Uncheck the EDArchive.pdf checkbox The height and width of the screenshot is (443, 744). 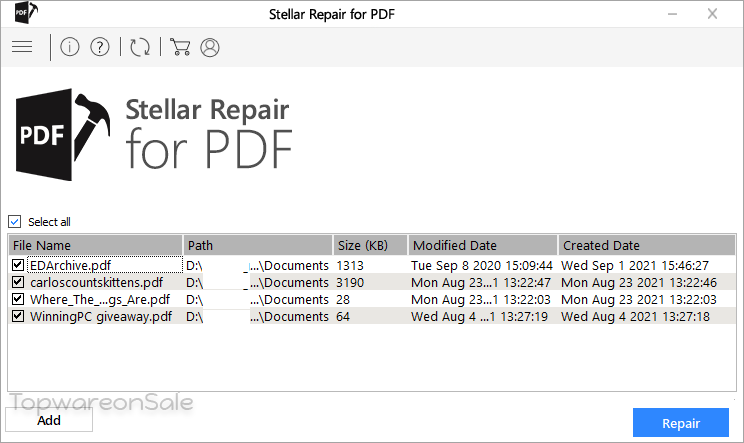tap(18, 265)
